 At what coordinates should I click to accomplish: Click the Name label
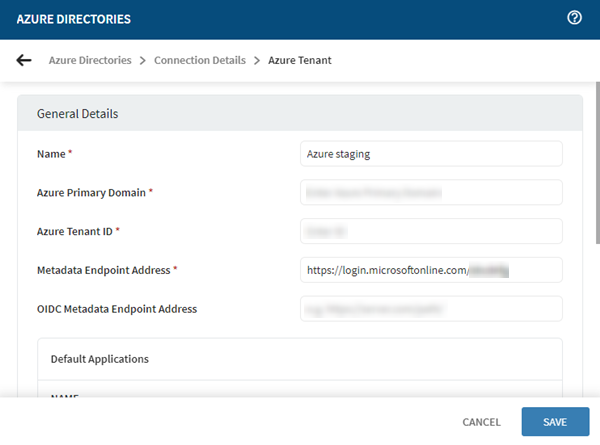point(51,154)
